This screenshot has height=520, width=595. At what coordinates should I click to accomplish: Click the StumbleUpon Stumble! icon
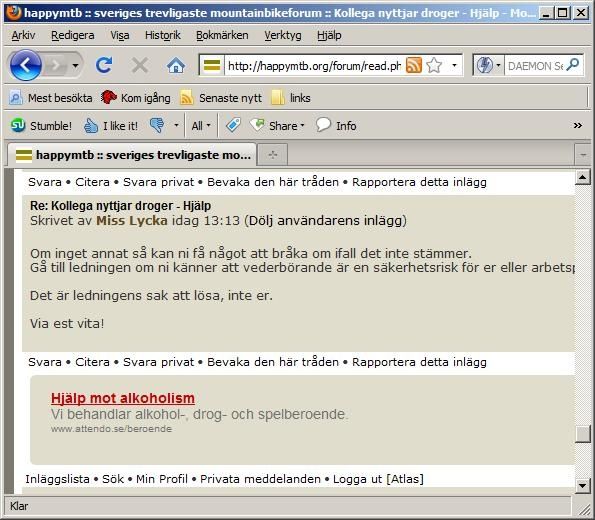point(18,125)
